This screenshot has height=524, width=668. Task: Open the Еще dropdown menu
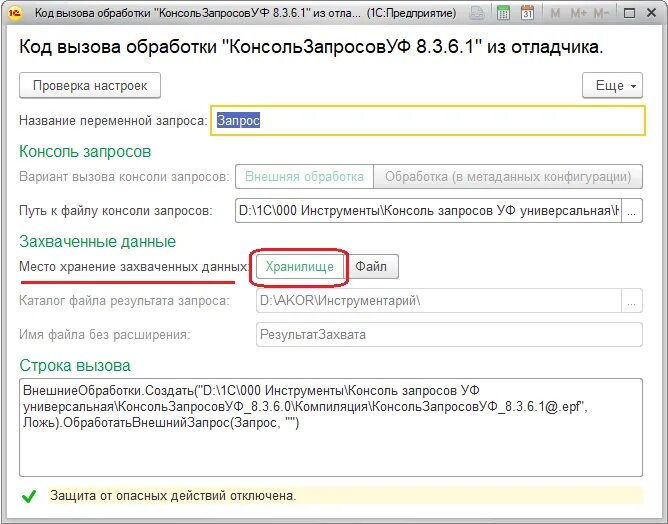coord(612,85)
